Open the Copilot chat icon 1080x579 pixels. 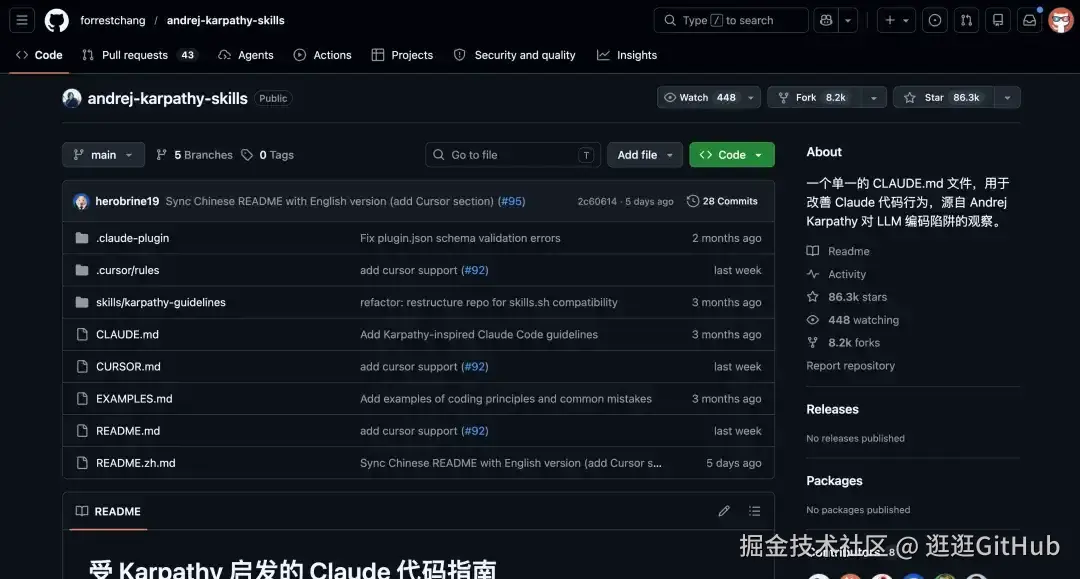826,20
